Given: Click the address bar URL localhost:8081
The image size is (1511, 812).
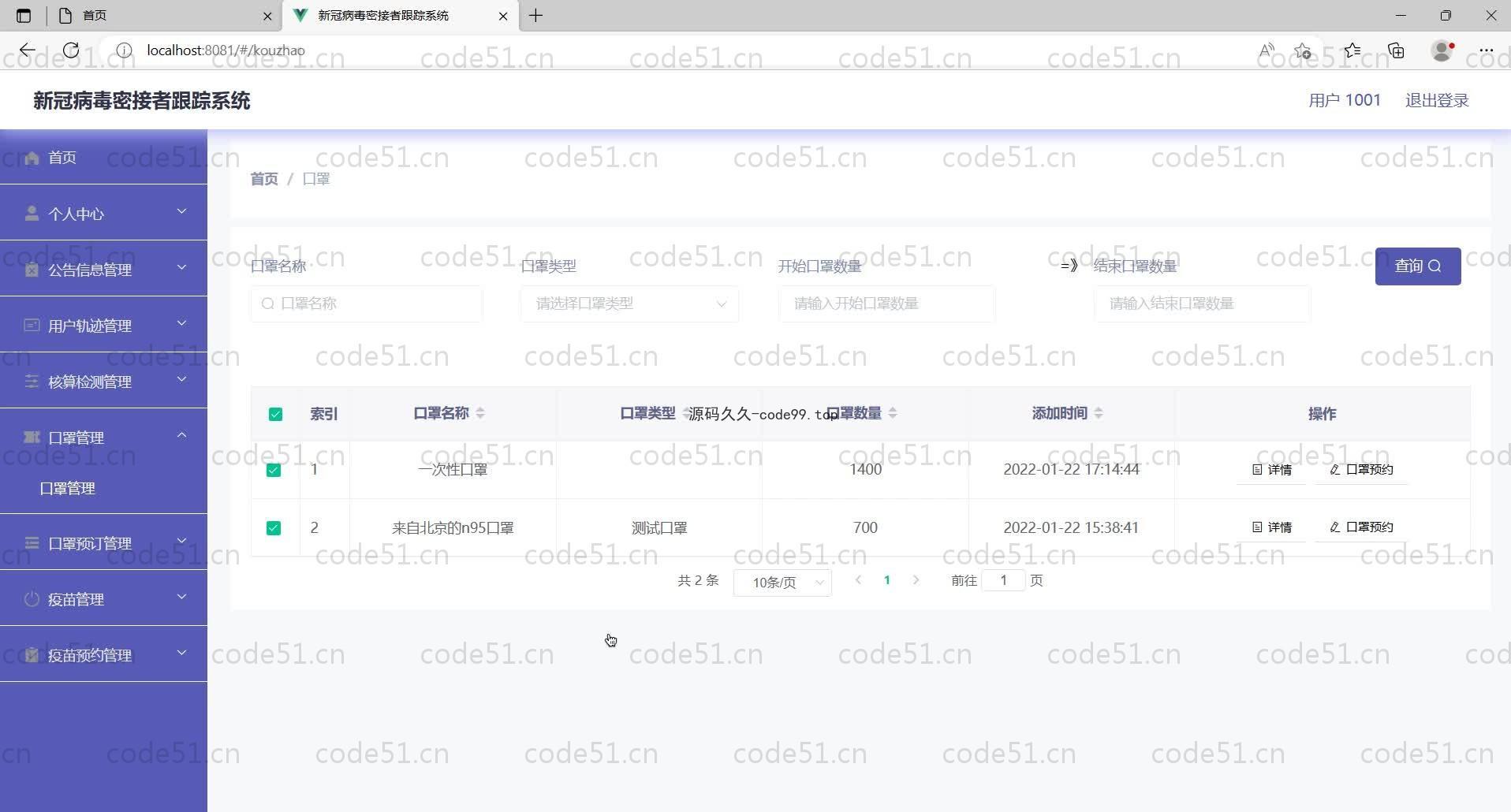Looking at the screenshot, I should point(226,50).
